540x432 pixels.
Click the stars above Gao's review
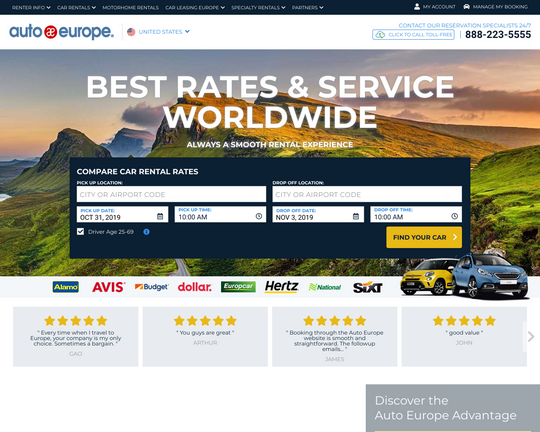coord(76,321)
